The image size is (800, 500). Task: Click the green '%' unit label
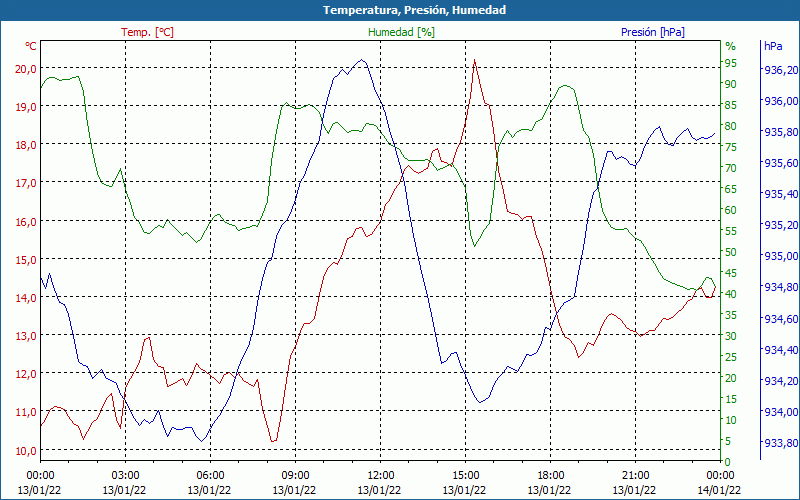pos(731,46)
